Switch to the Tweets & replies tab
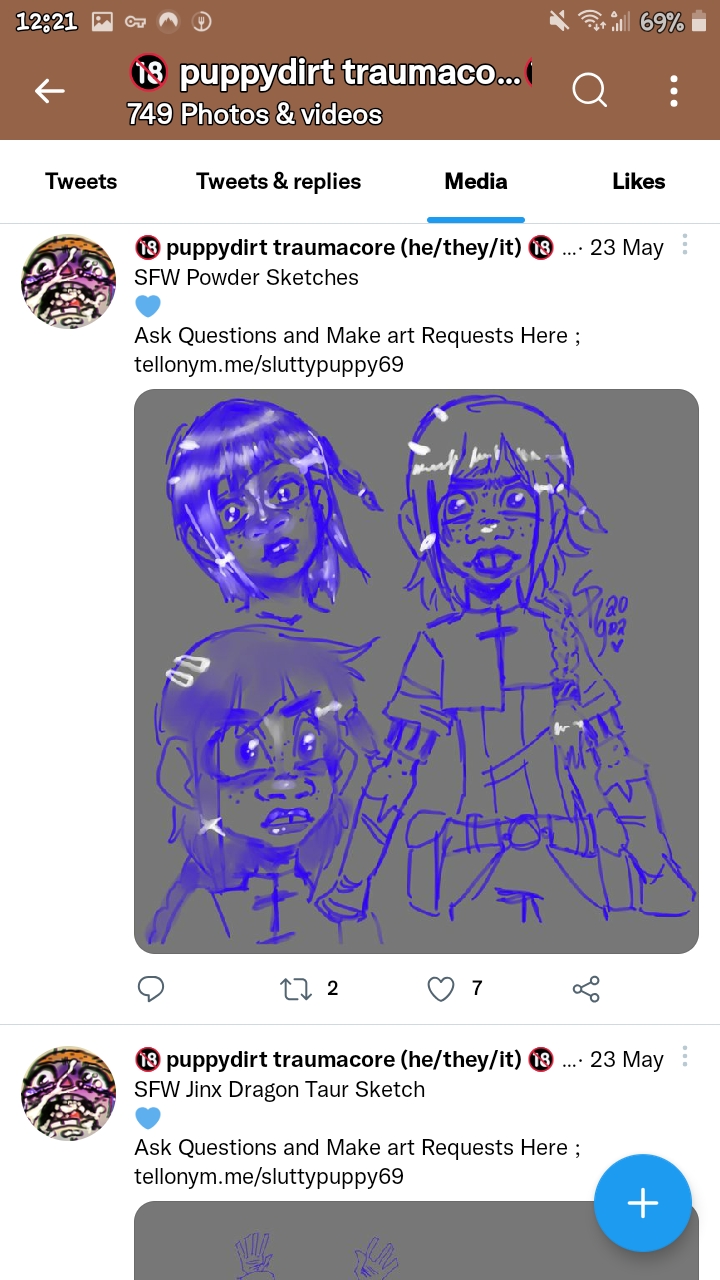Viewport: 720px width, 1280px height. [x=278, y=181]
